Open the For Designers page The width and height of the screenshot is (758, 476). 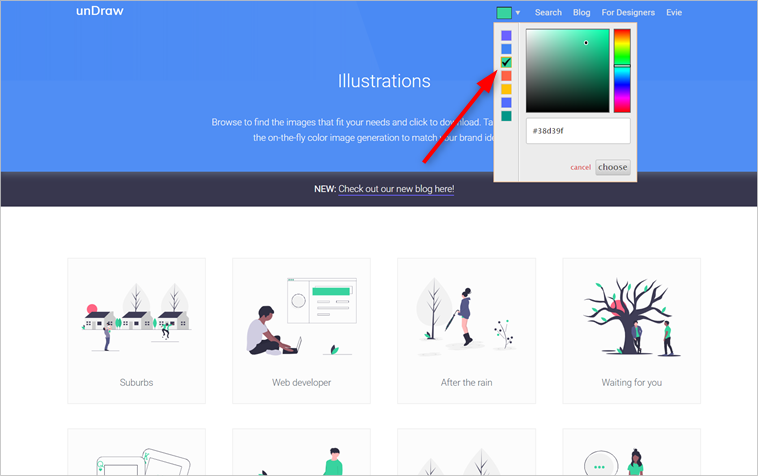pyautogui.click(x=628, y=13)
